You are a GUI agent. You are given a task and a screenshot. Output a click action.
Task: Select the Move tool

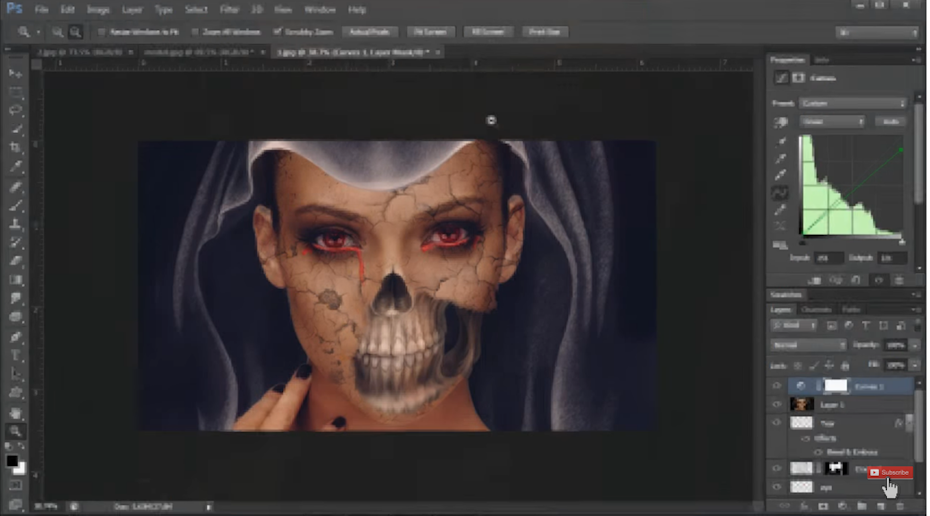click(15, 73)
